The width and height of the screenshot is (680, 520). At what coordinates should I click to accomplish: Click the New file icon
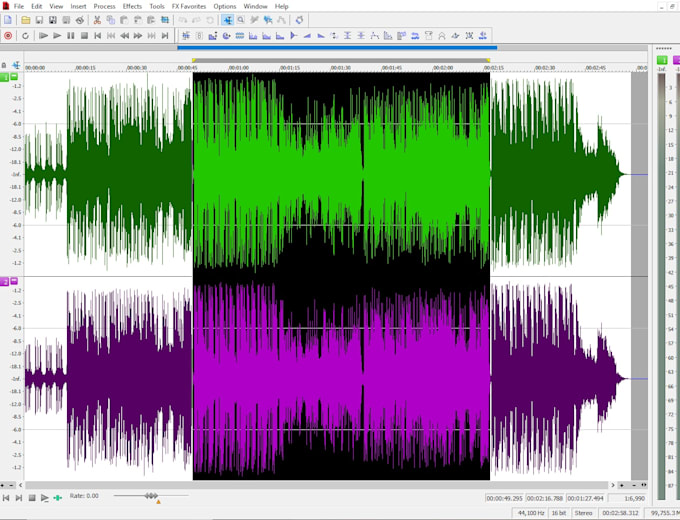click(8, 20)
